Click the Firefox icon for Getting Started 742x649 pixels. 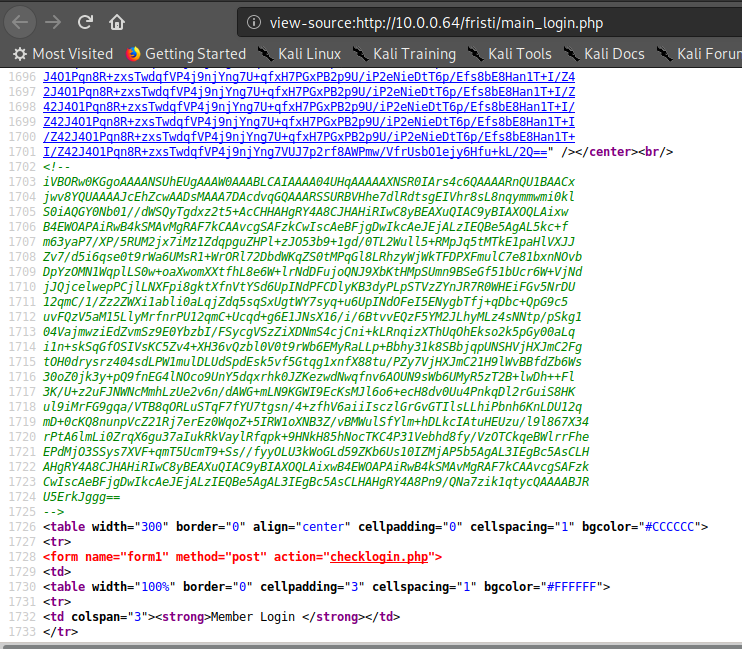click(x=135, y=54)
